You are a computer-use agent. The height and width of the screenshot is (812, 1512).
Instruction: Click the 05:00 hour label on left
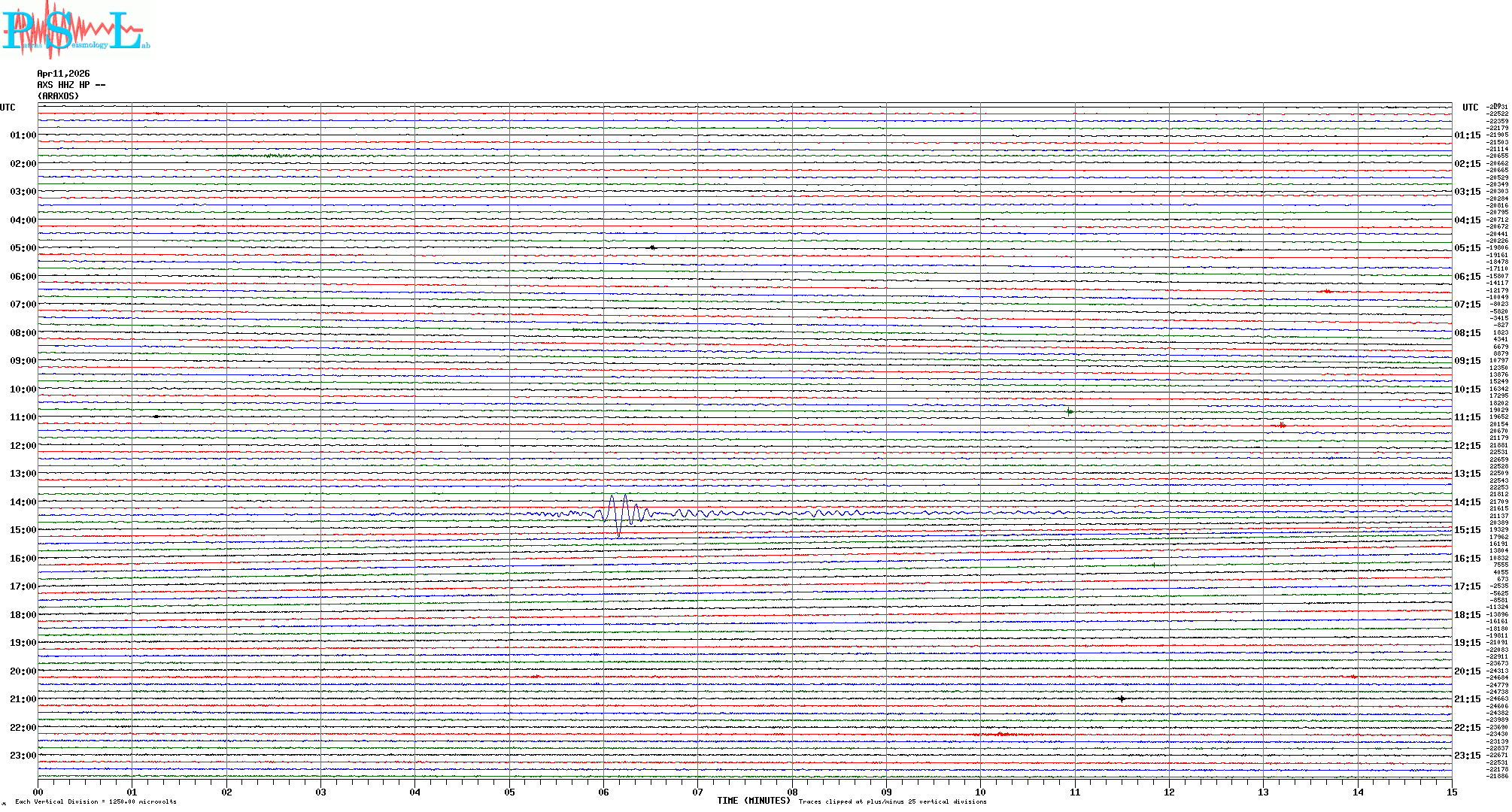(23, 248)
